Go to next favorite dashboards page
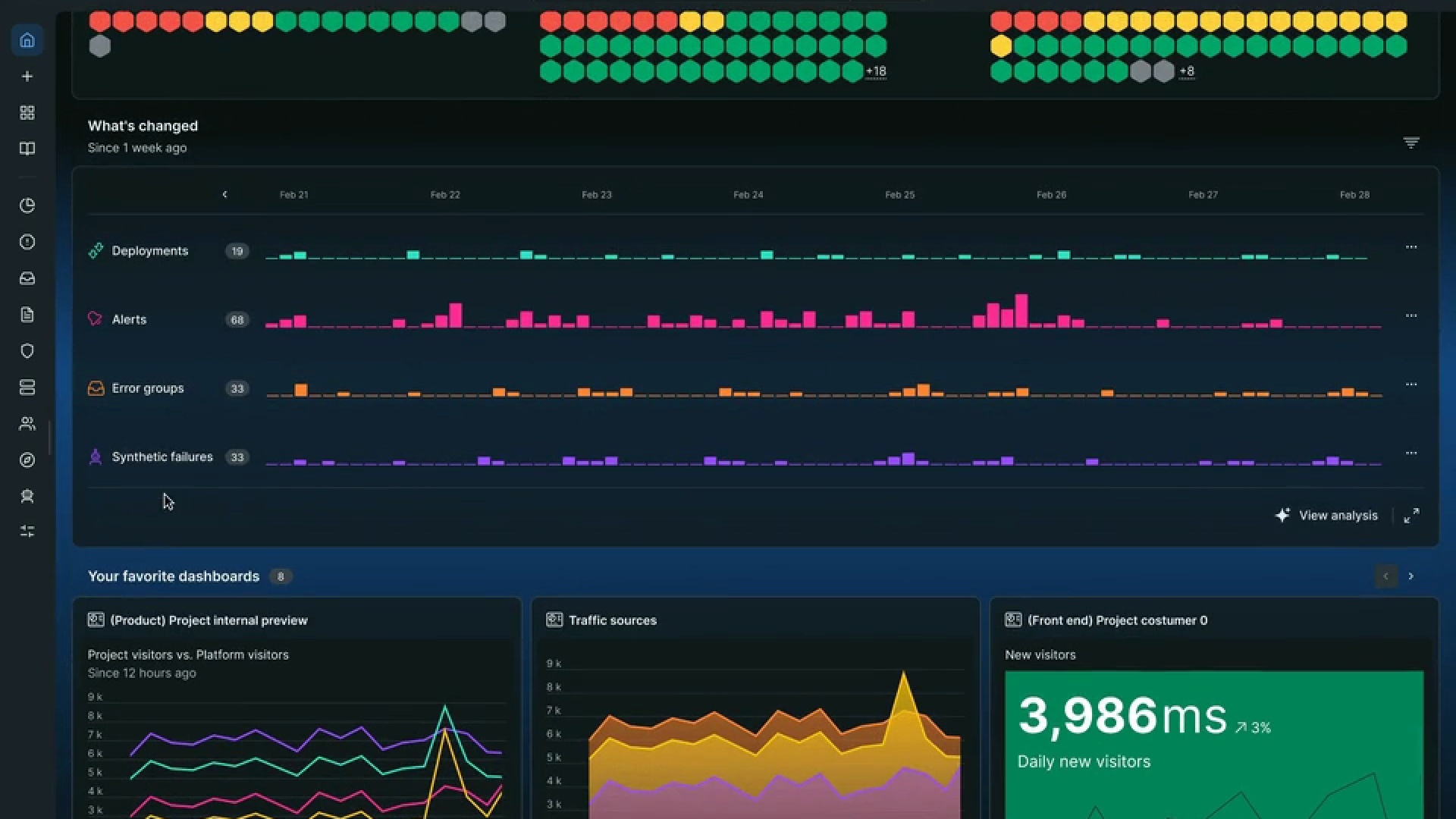This screenshot has height=819, width=1456. 1410,576
